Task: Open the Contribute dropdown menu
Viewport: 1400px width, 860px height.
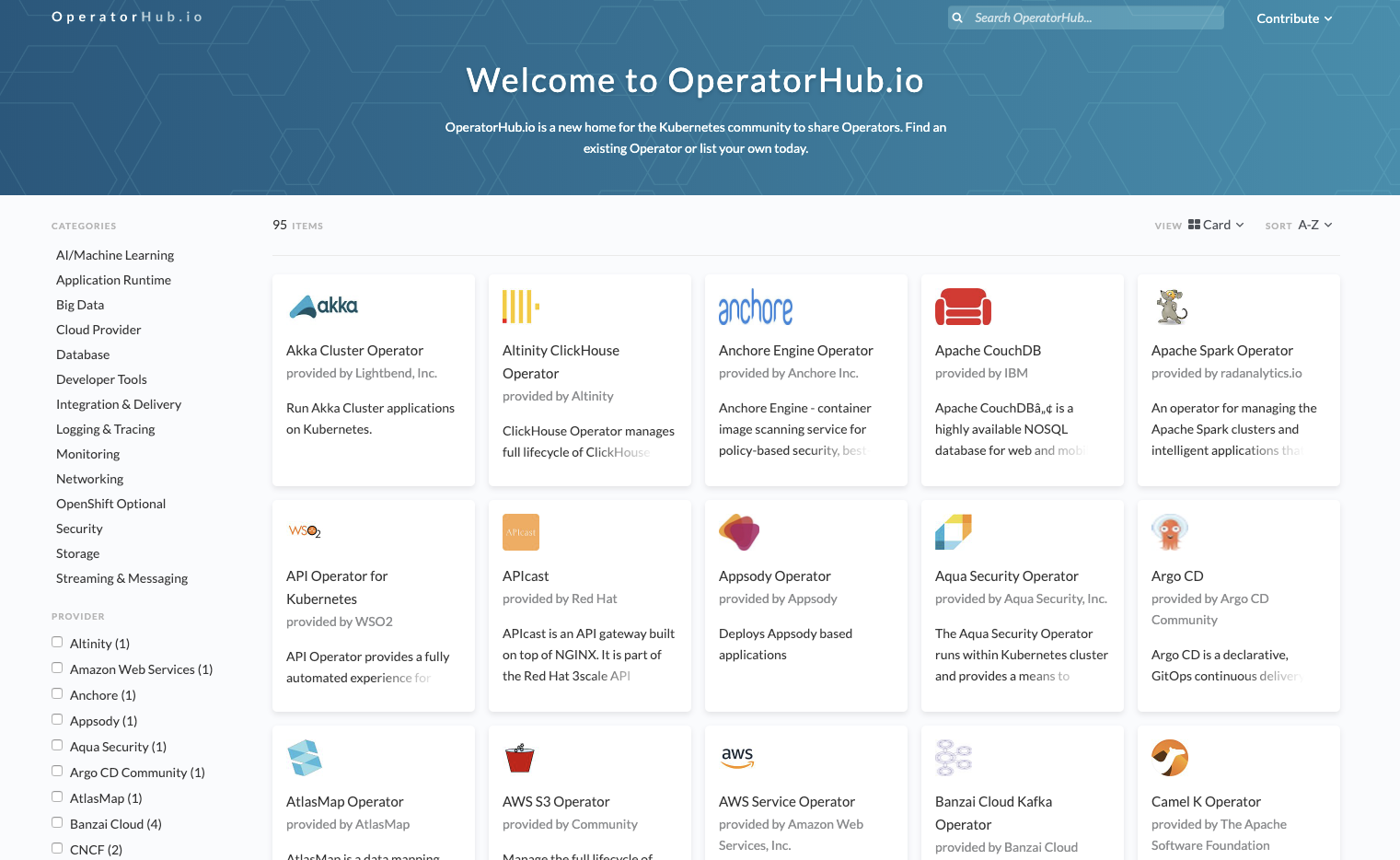Action: pos(1294,18)
